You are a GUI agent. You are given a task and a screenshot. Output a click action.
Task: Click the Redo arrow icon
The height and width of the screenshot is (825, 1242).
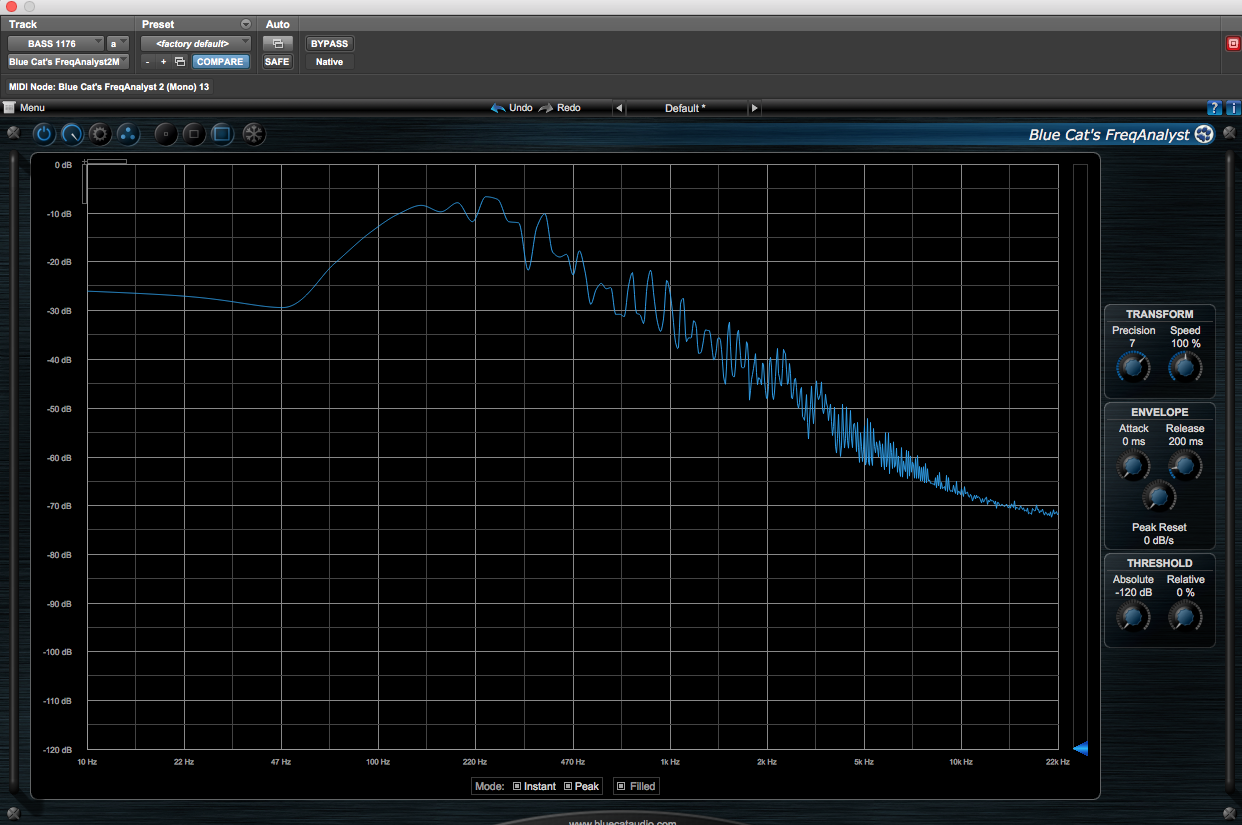click(x=546, y=108)
